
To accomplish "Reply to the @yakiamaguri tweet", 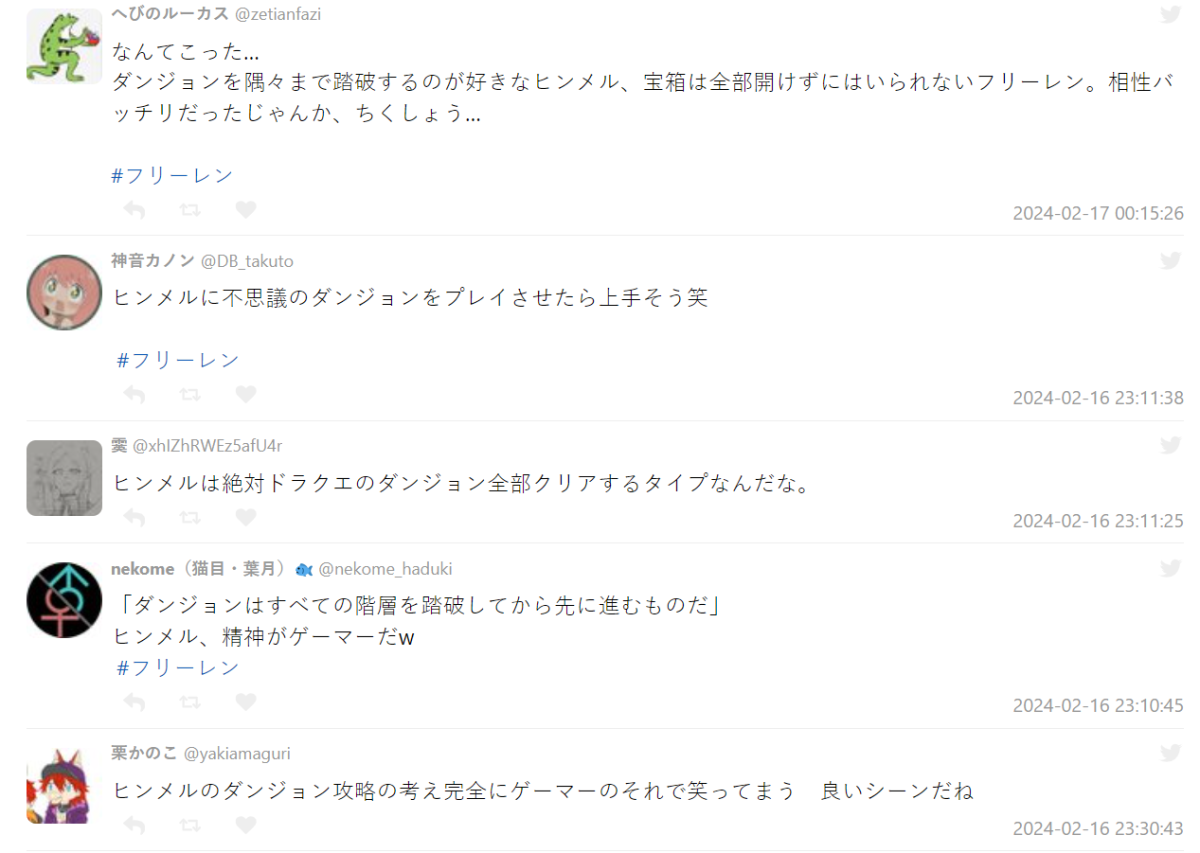I will click(x=134, y=825).
